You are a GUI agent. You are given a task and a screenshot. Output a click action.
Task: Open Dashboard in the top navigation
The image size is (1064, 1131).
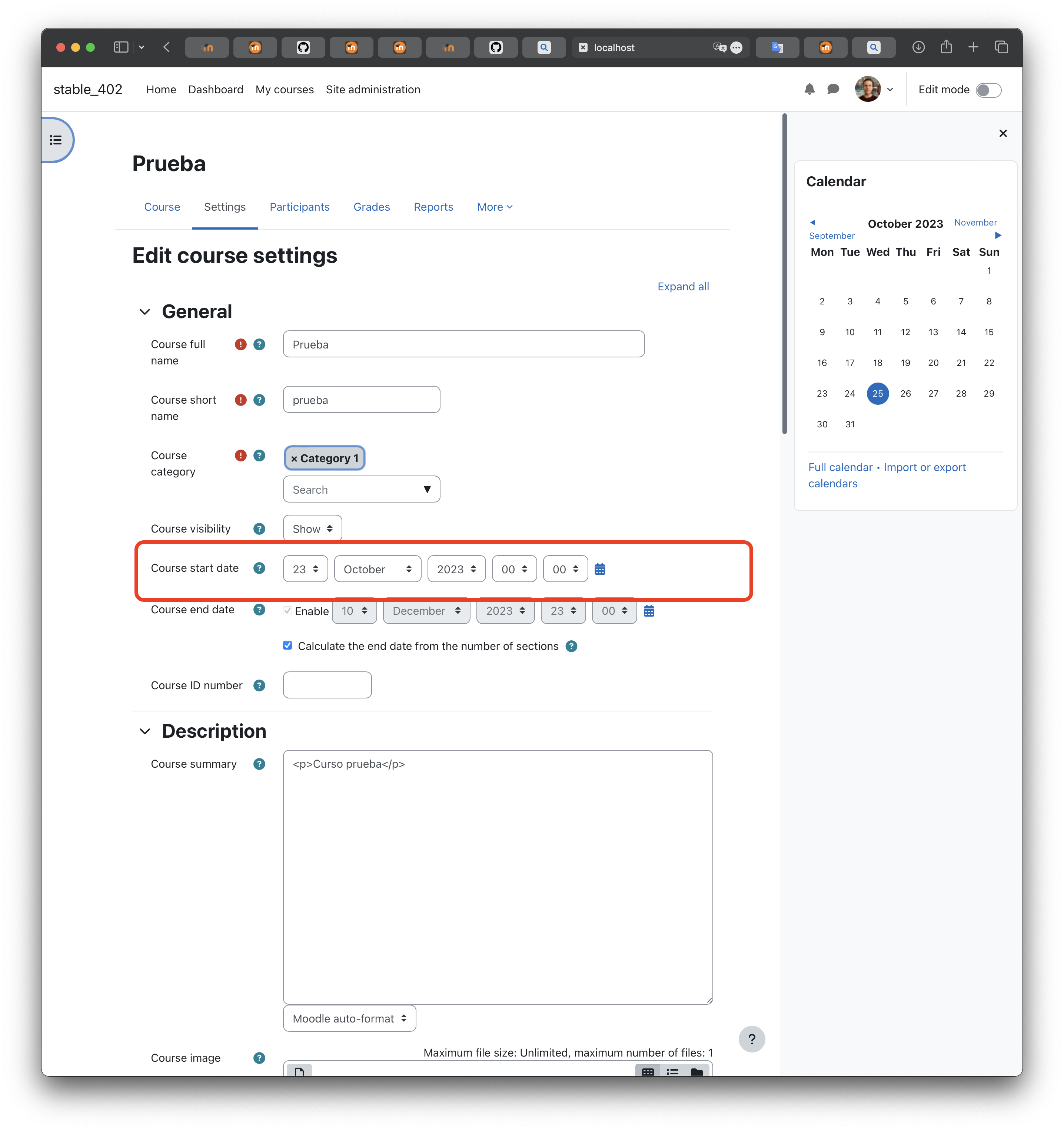click(x=216, y=89)
